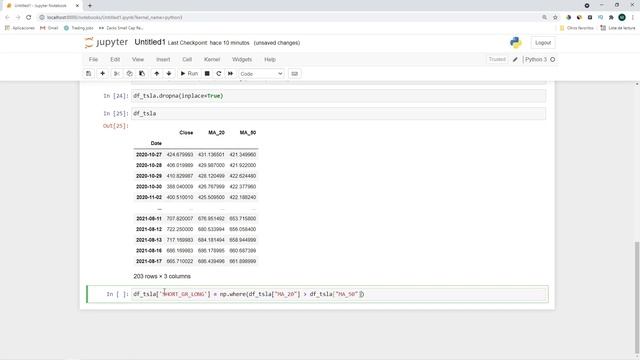
Task: Click the Close column header
Action: coord(186,133)
